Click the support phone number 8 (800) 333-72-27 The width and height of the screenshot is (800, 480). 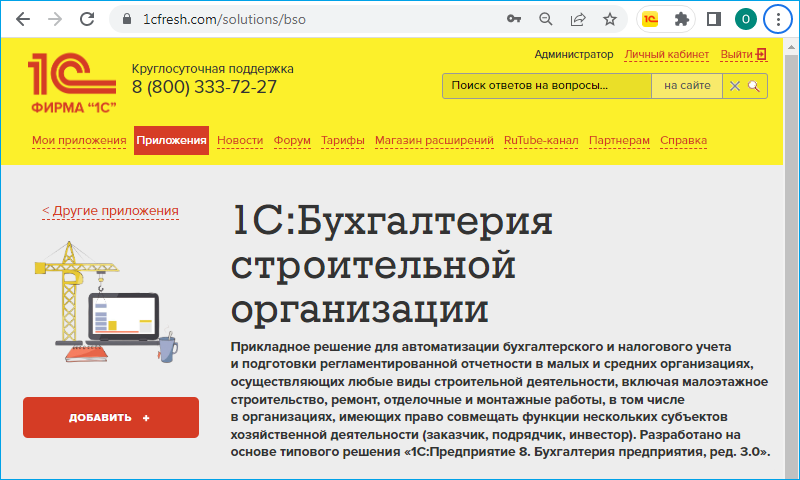point(204,87)
